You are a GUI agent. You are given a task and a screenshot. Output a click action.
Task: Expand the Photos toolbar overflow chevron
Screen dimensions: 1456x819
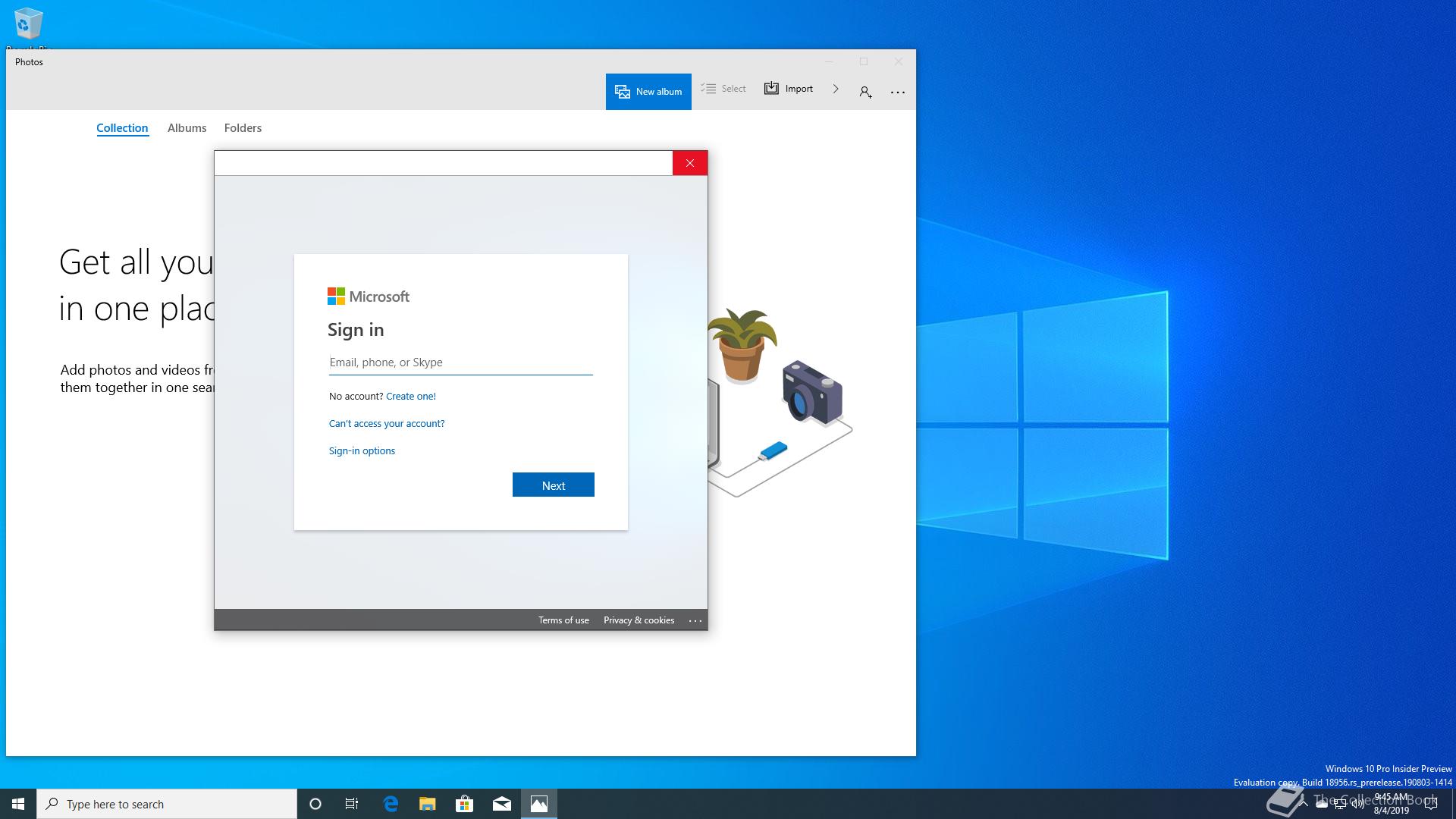click(836, 89)
